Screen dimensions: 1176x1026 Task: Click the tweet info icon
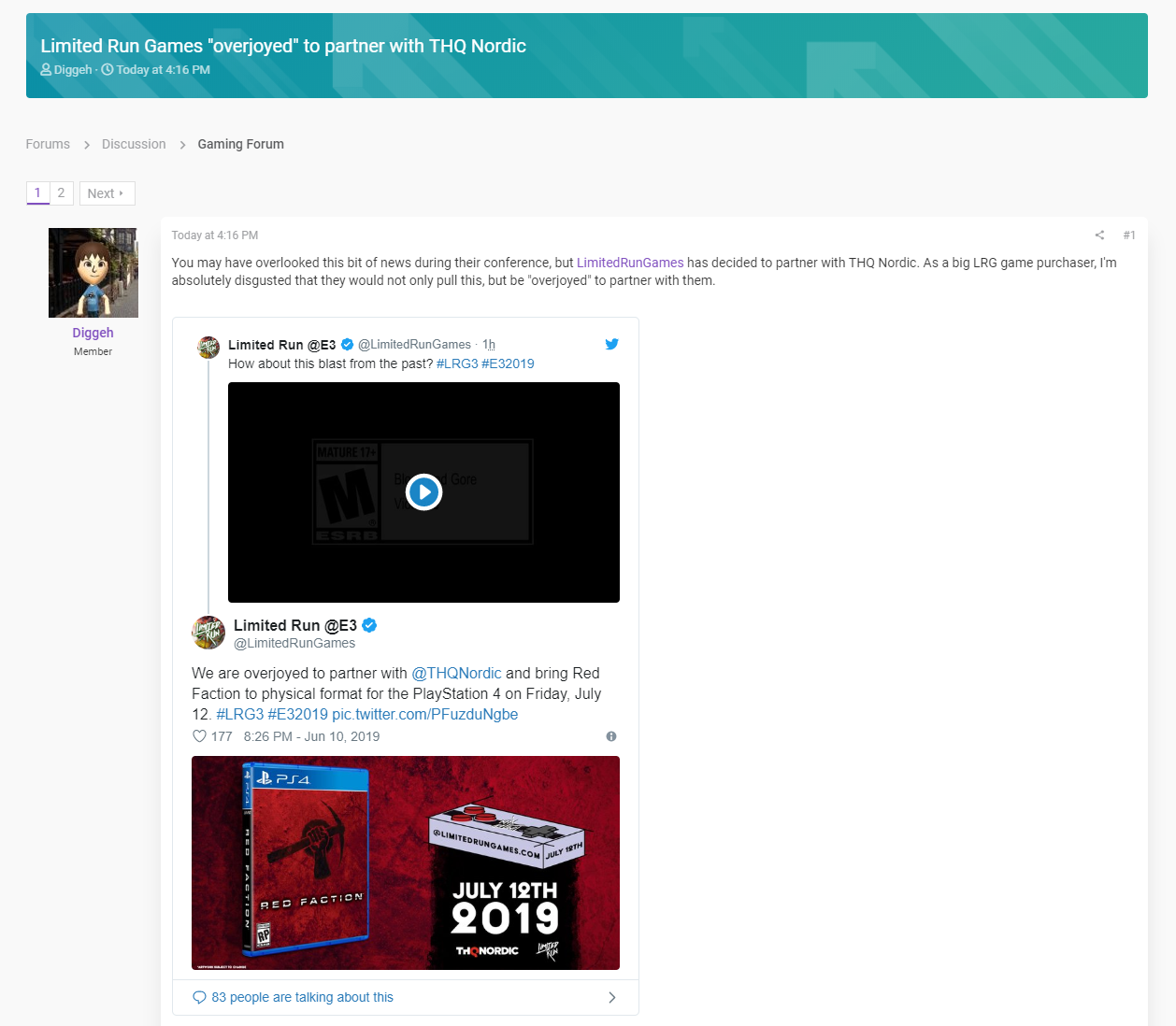(x=610, y=736)
